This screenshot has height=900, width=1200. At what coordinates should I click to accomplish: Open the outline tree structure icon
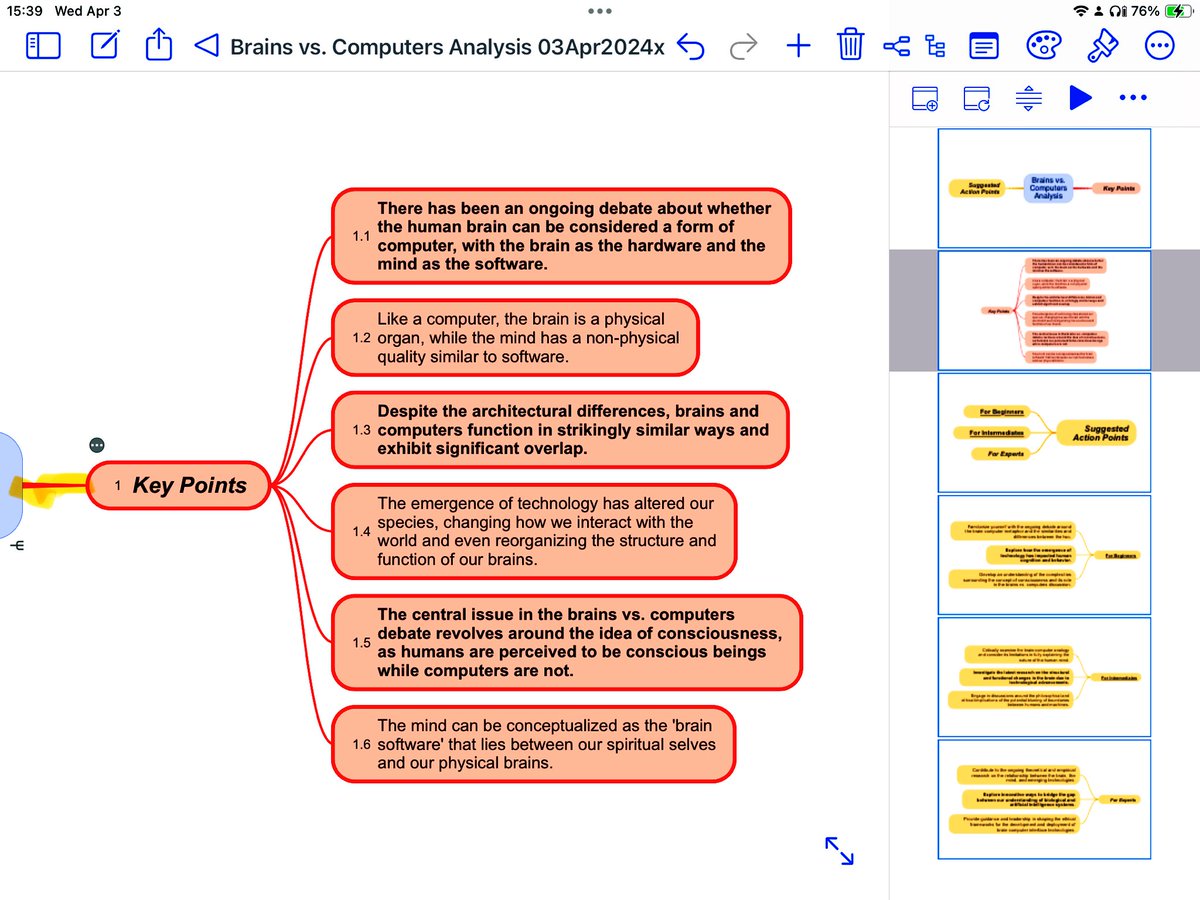point(936,46)
